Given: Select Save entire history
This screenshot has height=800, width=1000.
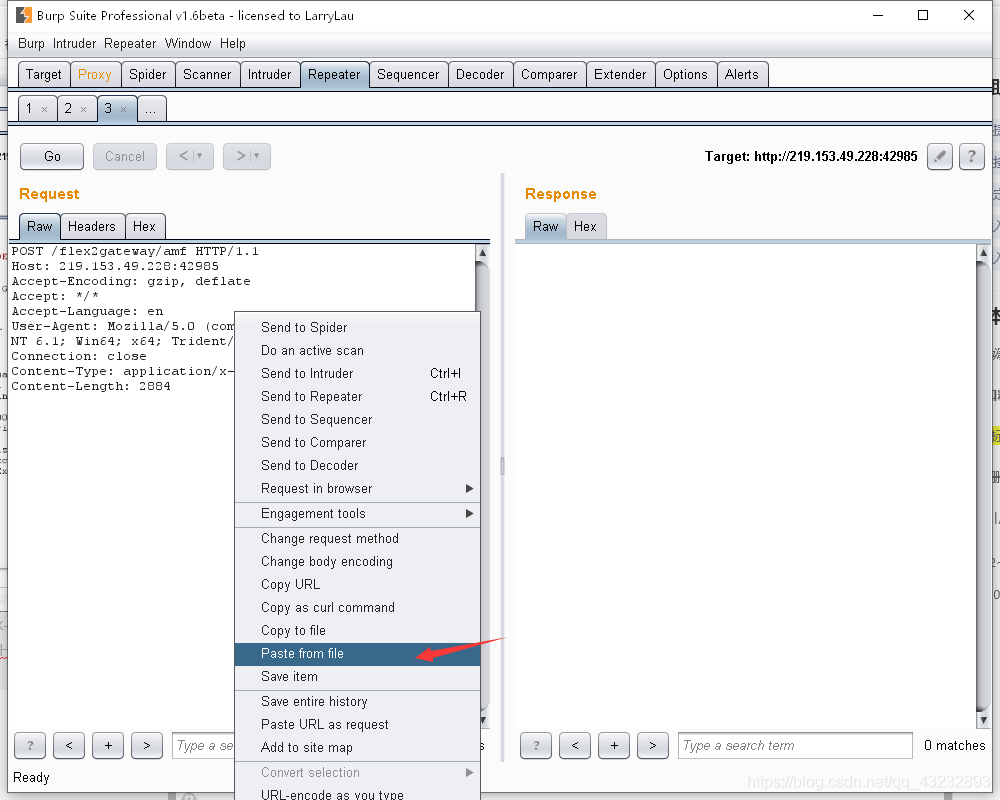Looking at the screenshot, I should [357, 702].
